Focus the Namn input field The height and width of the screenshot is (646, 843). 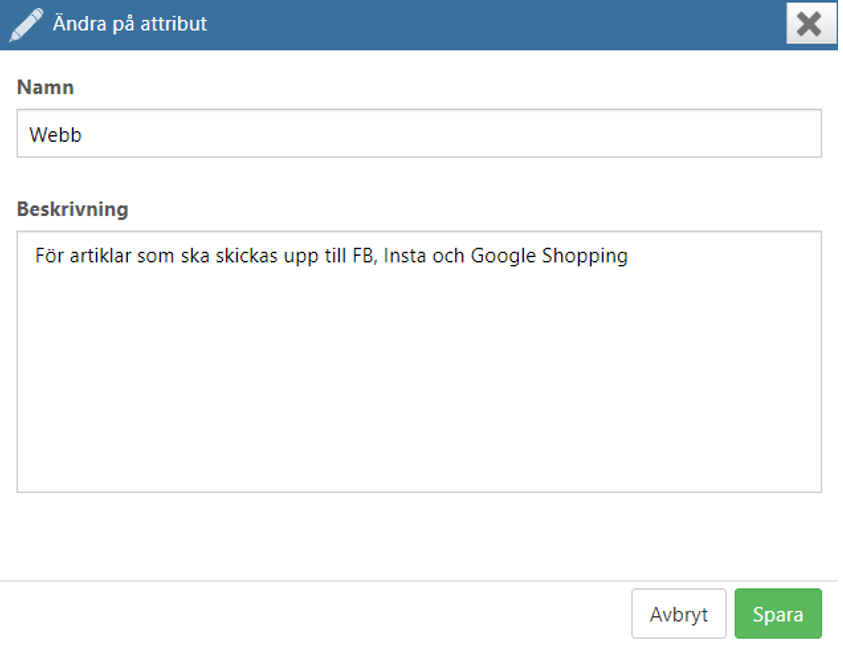pos(419,133)
